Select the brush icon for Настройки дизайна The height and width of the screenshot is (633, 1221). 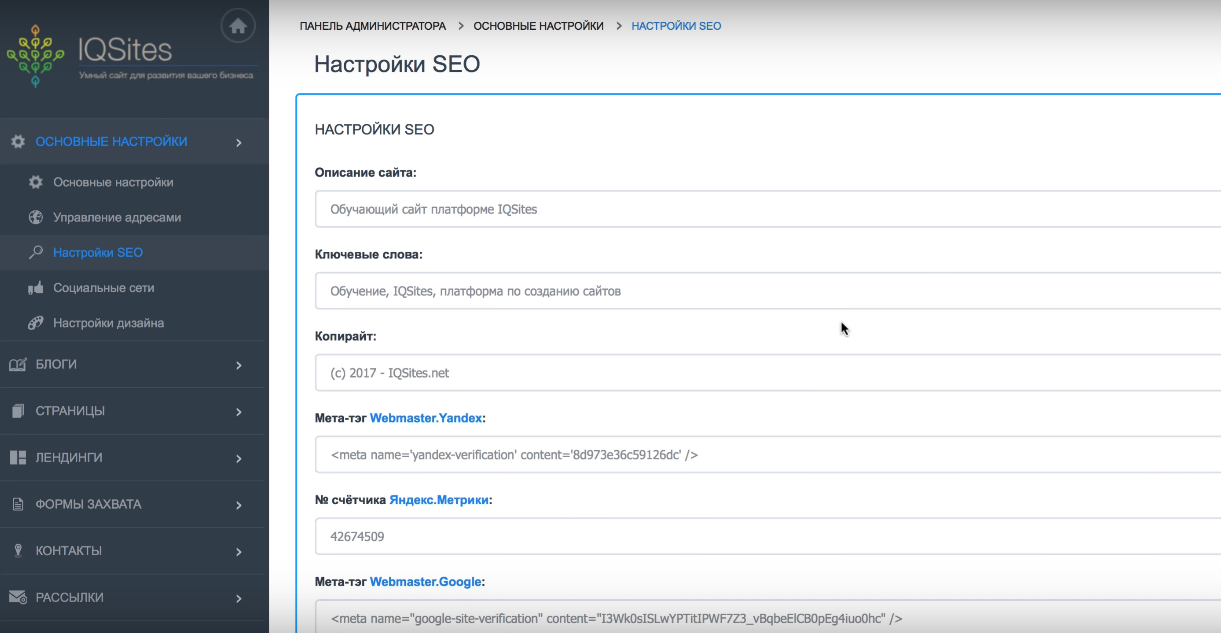(35, 322)
